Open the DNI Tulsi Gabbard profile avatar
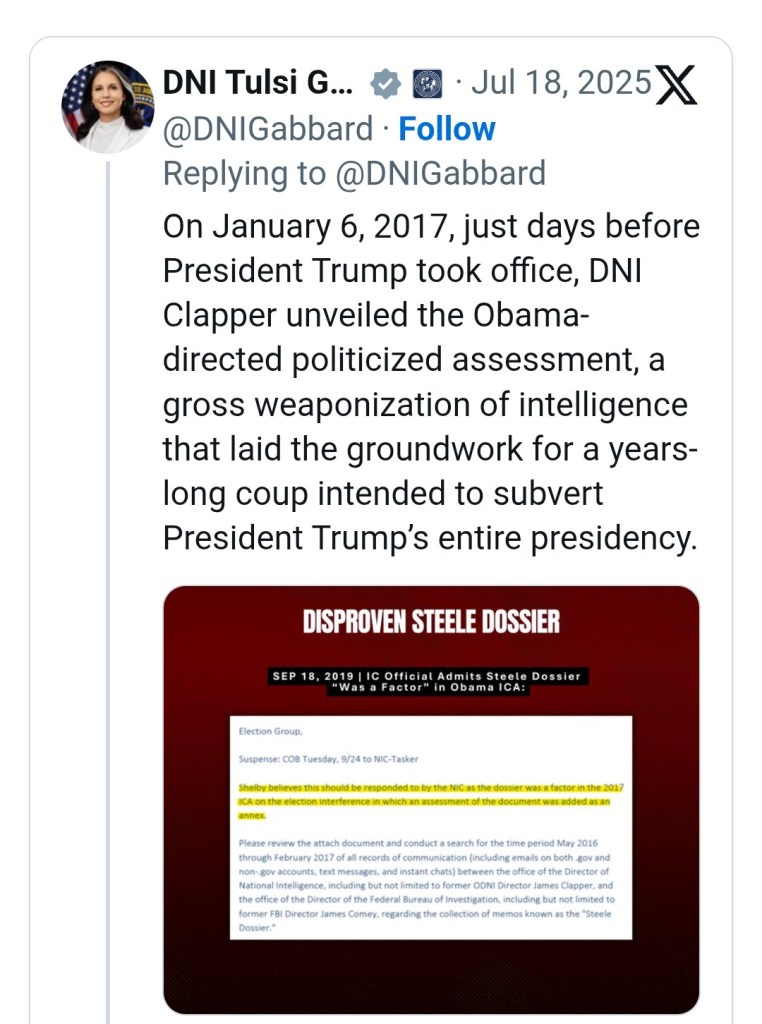 [x=107, y=107]
